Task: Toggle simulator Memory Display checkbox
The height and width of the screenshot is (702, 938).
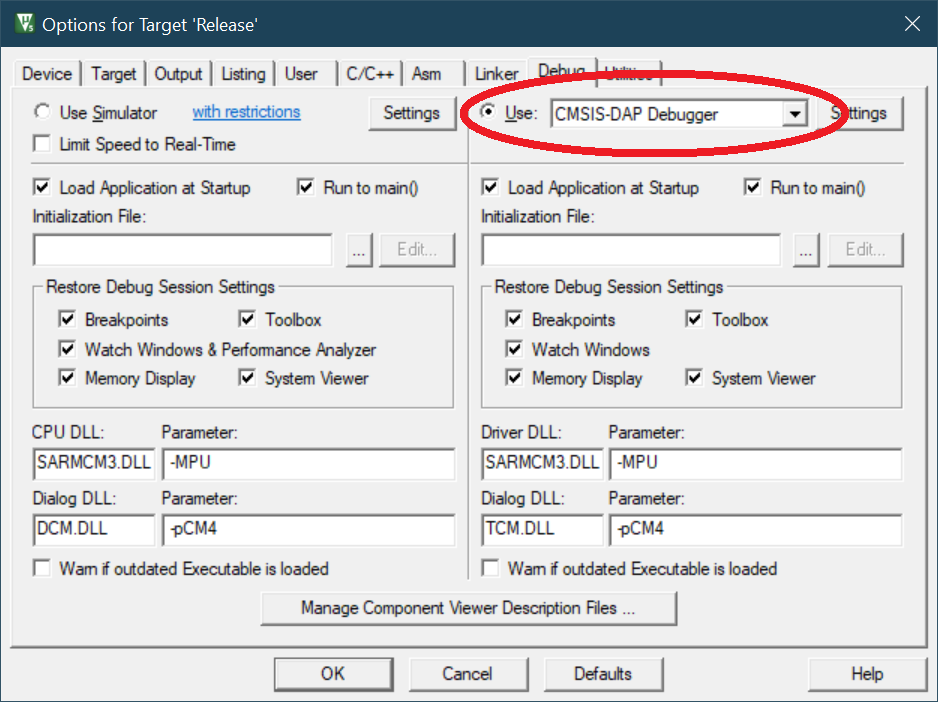Action: pos(67,378)
